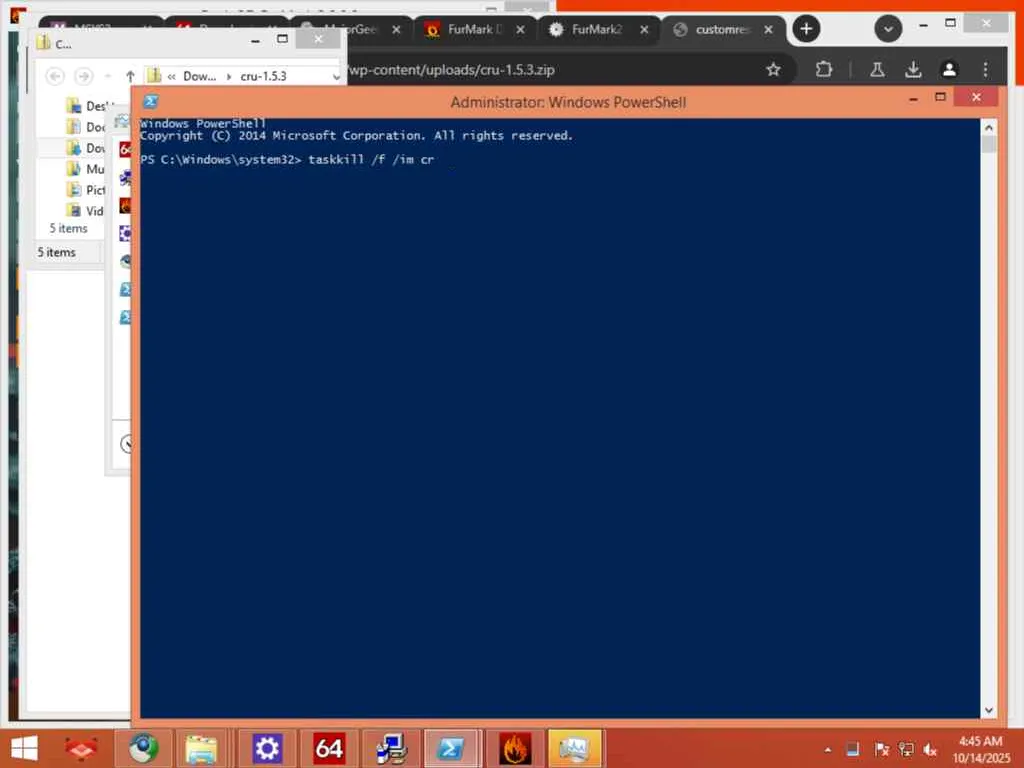Viewport: 1024px width, 768px height.
Task: Maximize the PowerShell window
Action: pyautogui.click(x=940, y=97)
